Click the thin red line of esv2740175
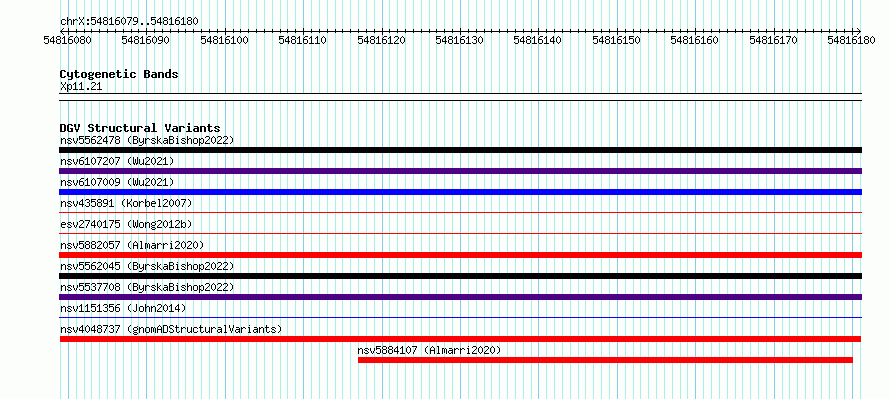 point(460,233)
